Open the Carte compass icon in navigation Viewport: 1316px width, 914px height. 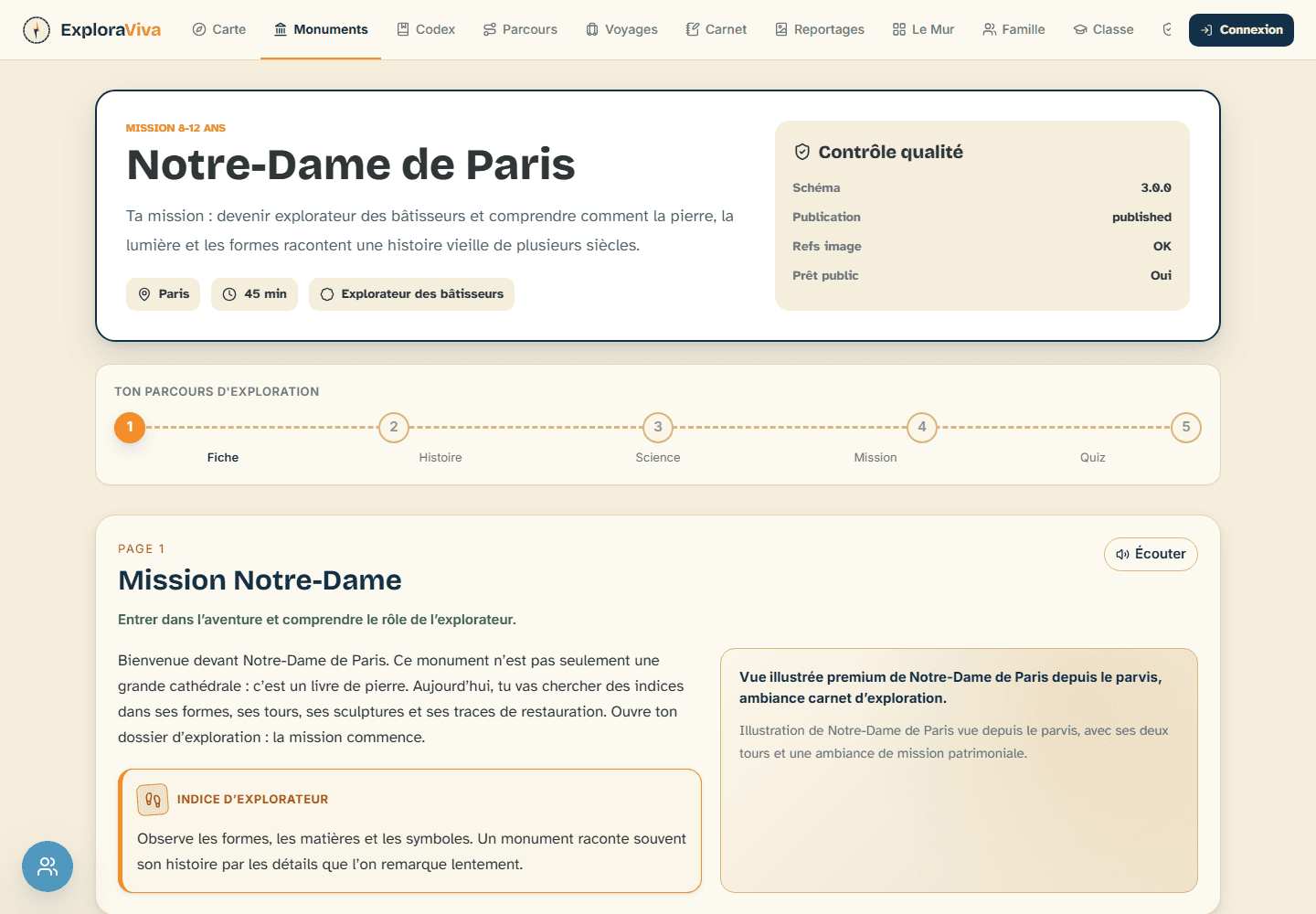pyautogui.click(x=199, y=29)
